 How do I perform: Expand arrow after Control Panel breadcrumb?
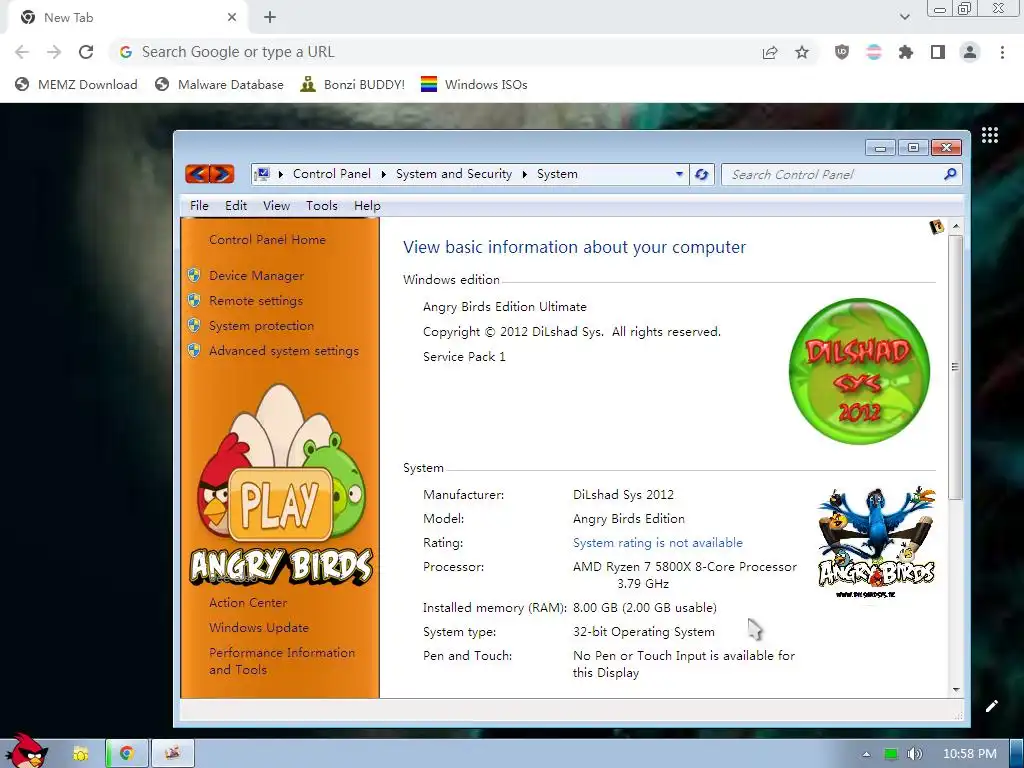pos(383,174)
